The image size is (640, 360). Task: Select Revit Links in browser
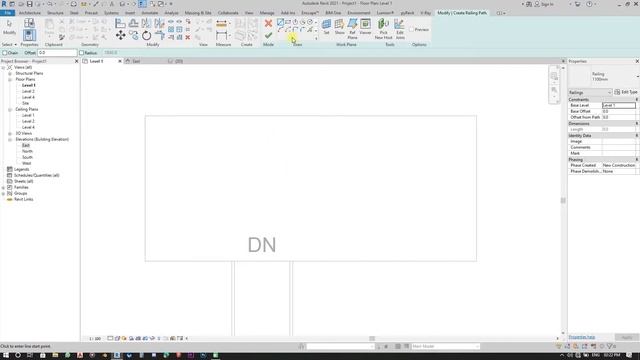[x=24, y=200]
